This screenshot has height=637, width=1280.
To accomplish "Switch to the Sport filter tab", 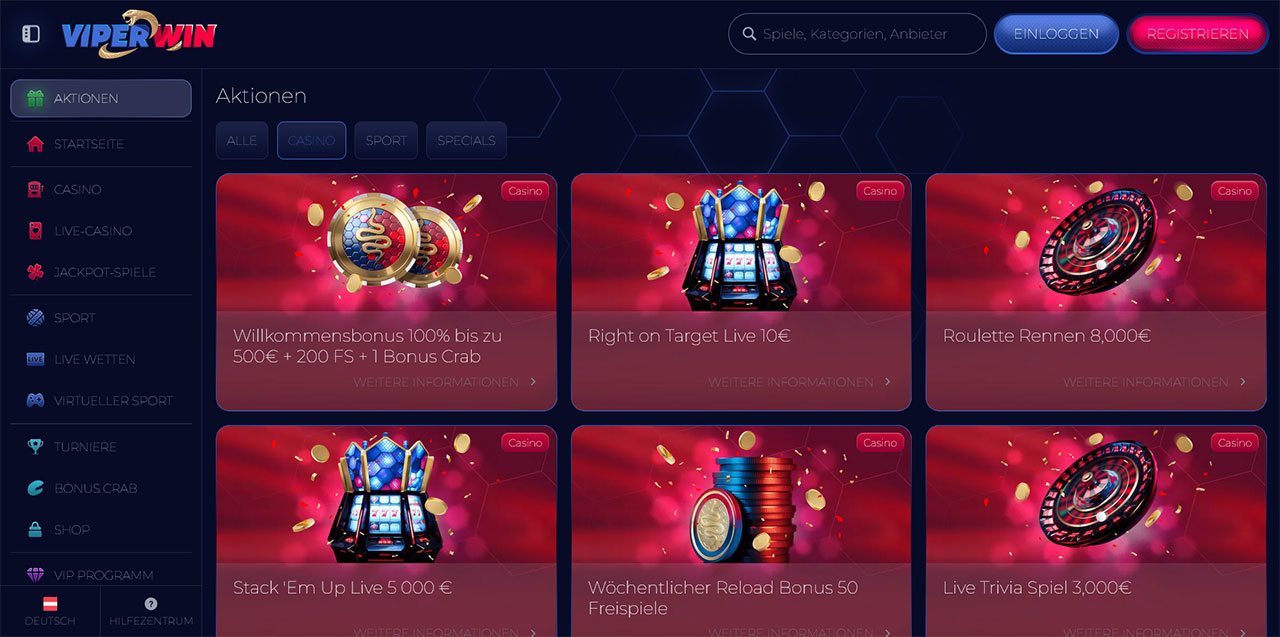I will coord(386,141).
